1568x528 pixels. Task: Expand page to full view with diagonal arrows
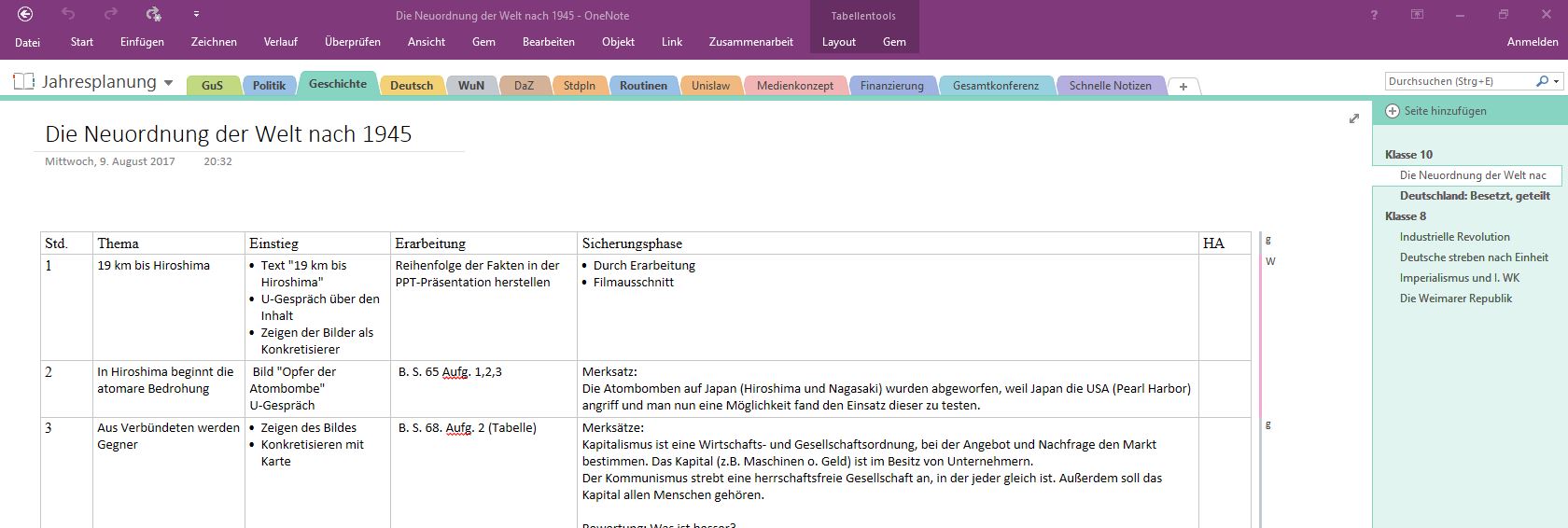coord(1354,118)
